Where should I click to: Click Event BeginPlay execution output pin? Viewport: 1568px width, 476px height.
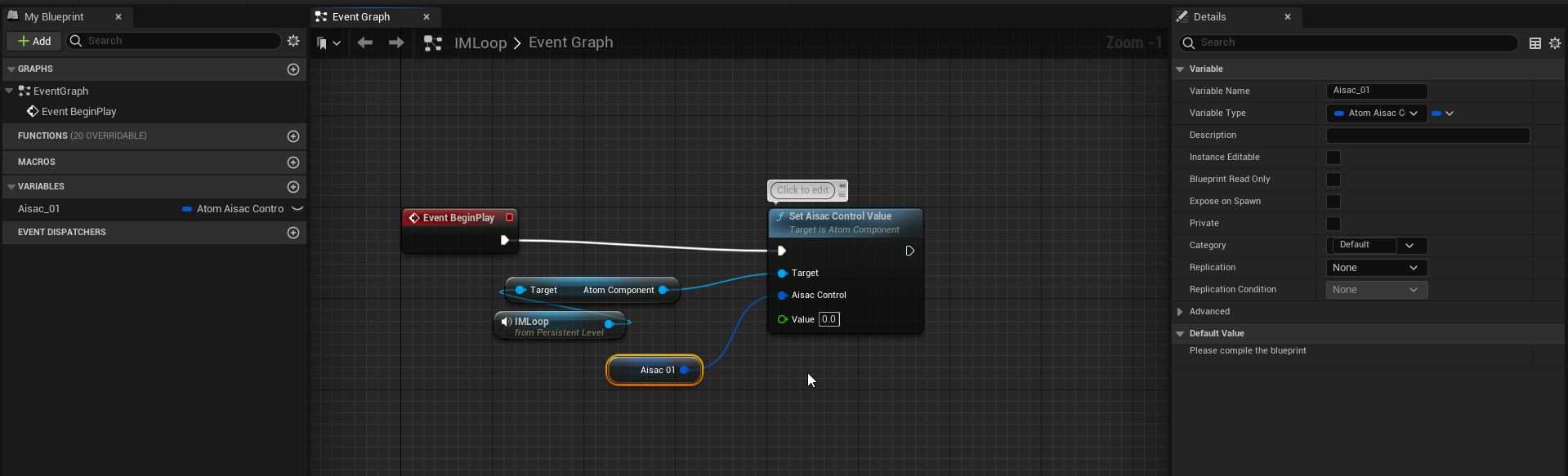coord(504,240)
